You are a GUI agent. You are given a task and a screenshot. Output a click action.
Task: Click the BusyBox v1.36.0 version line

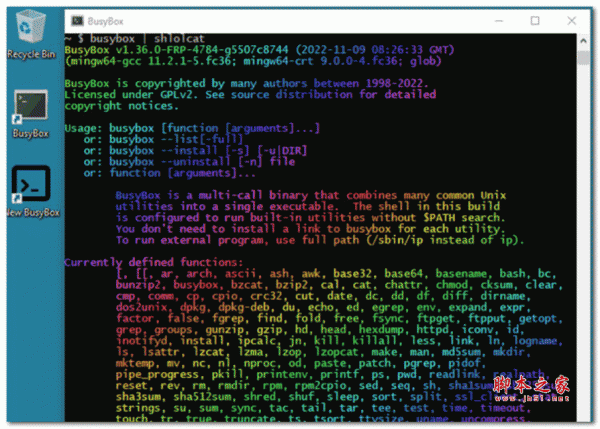point(259,50)
